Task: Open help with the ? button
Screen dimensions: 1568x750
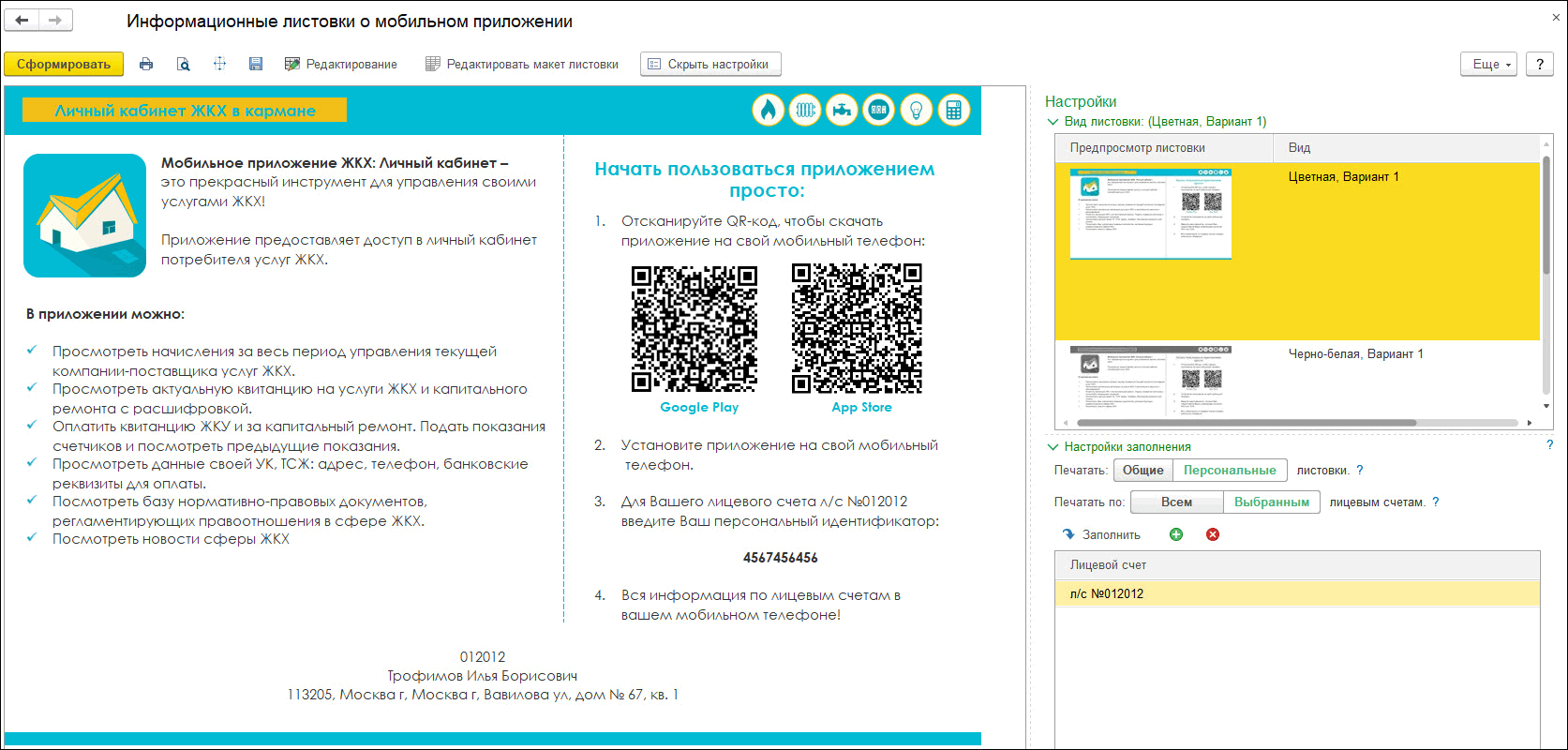Action: [1540, 64]
